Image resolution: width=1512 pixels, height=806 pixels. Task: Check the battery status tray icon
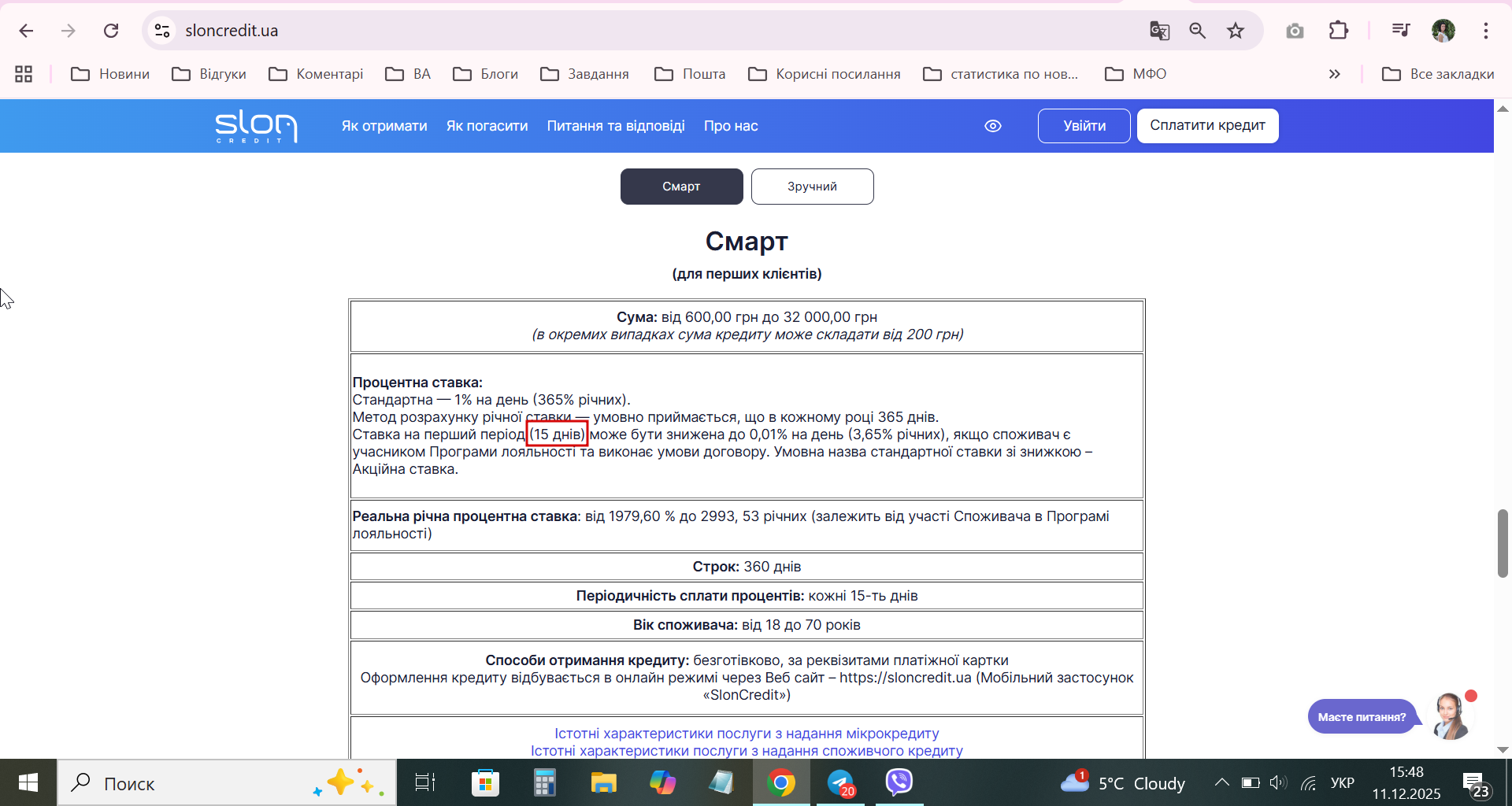coord(1250,782)
